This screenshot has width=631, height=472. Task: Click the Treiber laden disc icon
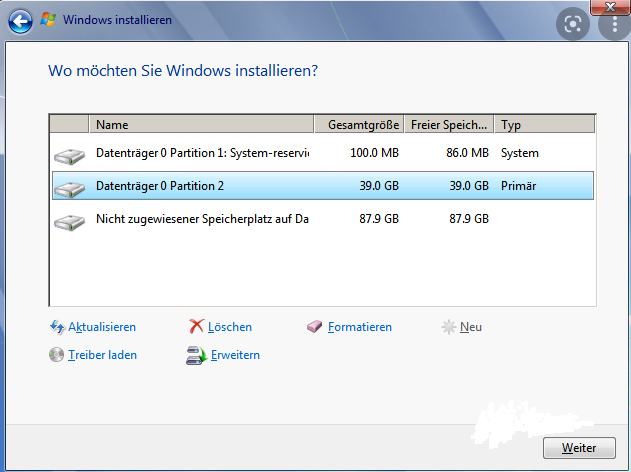click(57, 355)
